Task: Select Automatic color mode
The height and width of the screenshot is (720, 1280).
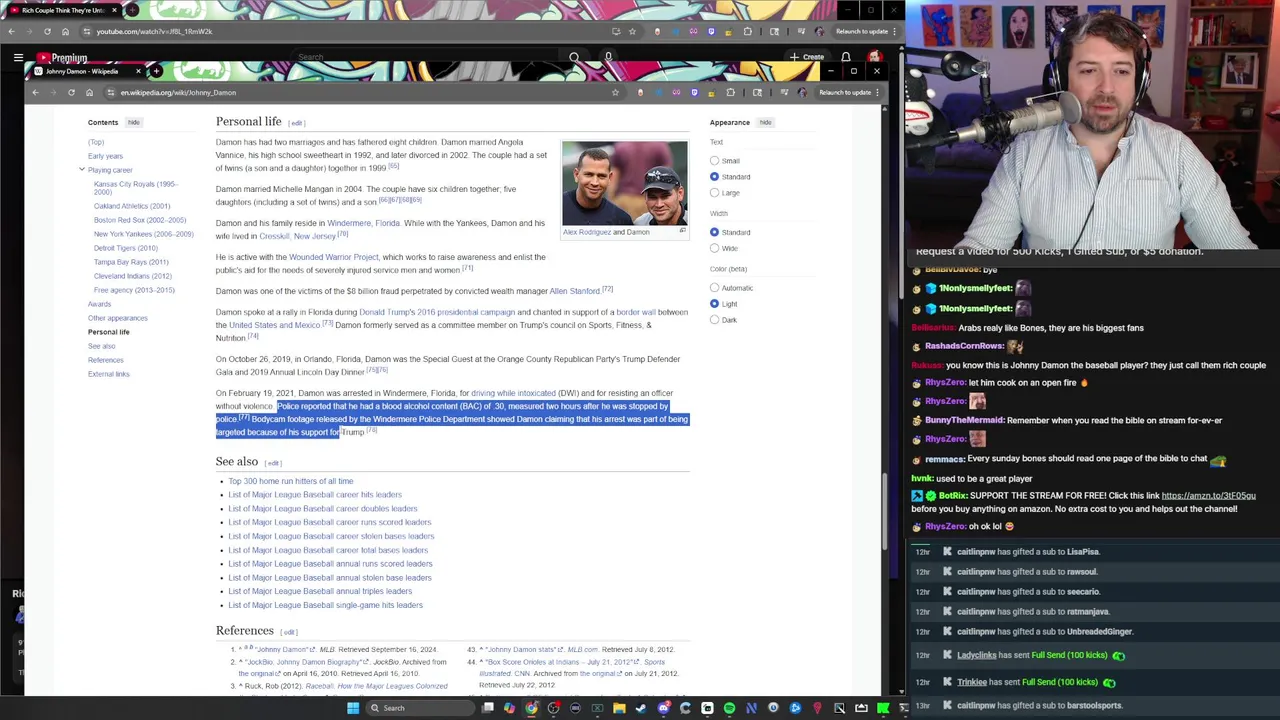Action: tap(714, 288)
